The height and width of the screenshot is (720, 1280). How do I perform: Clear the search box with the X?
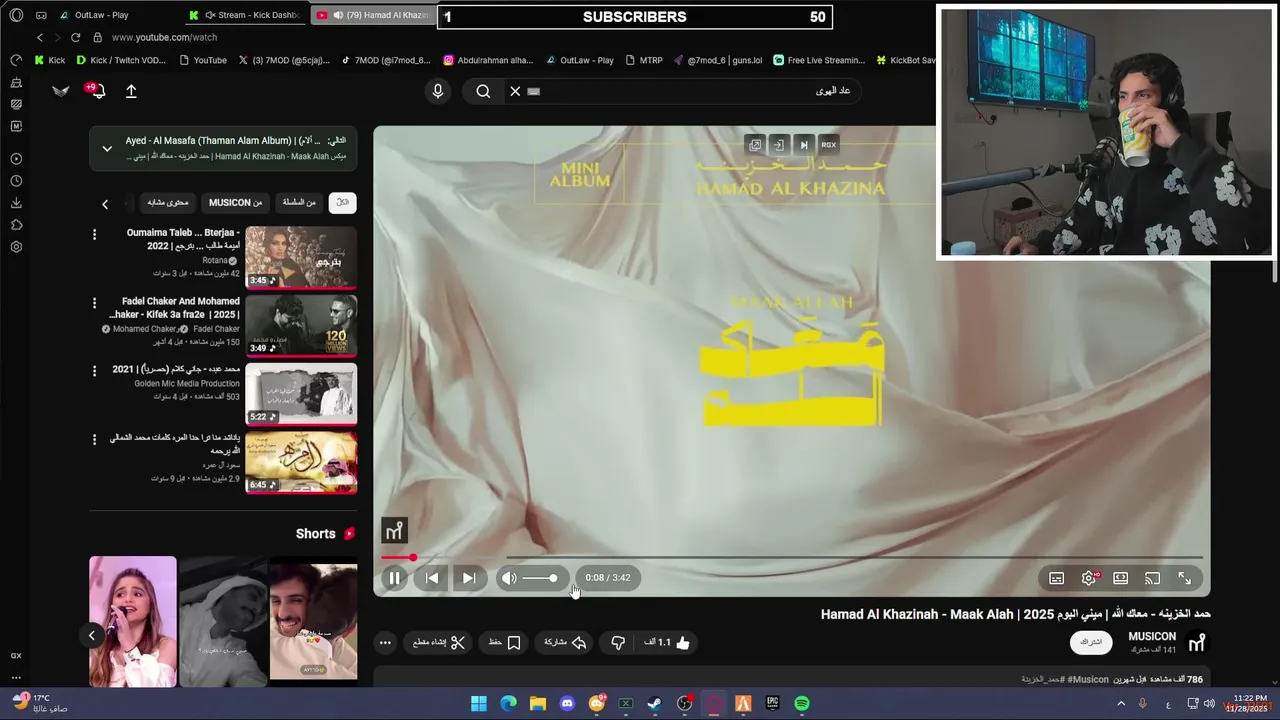coord(515,91)
